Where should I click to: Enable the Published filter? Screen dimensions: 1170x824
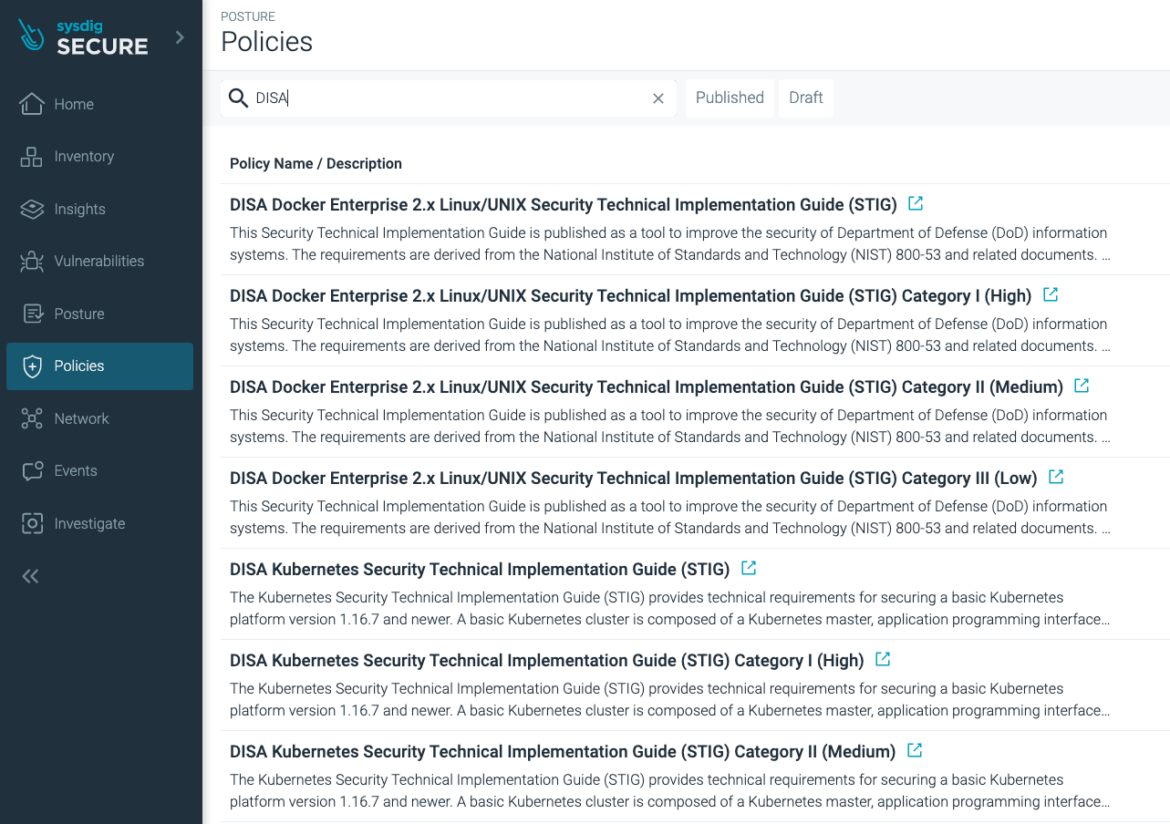pyautogui.click(x=729, y=98)
